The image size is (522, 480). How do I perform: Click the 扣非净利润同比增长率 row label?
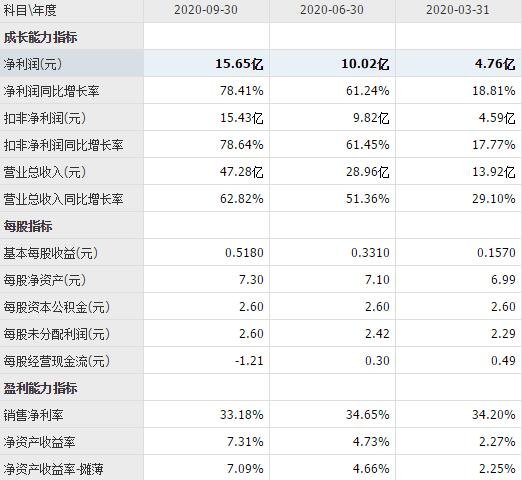pyautogui.click(x=63, y=145)
